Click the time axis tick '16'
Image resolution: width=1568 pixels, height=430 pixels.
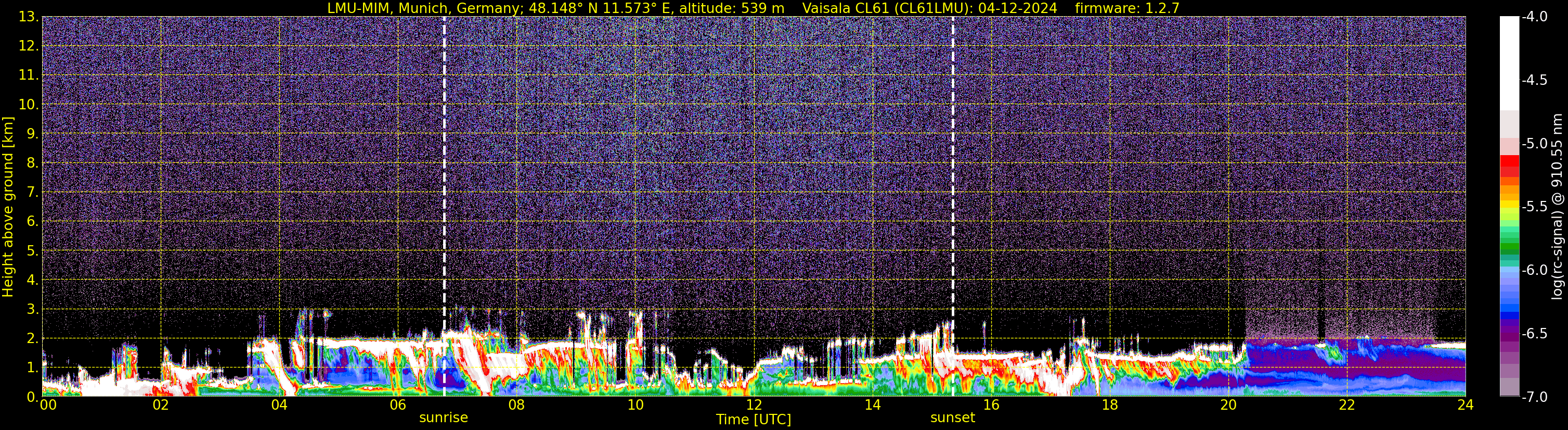click(991, 406)
